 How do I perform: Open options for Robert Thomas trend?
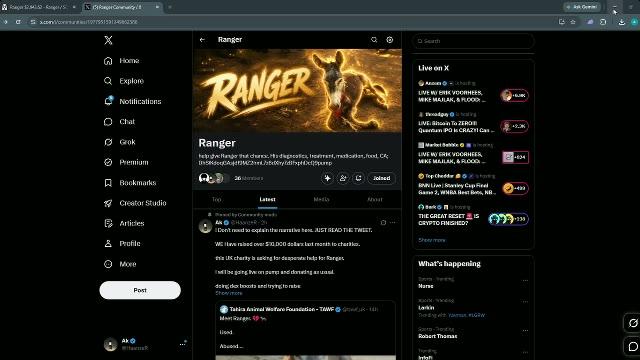pyautogui.click(x=525, y=330)
